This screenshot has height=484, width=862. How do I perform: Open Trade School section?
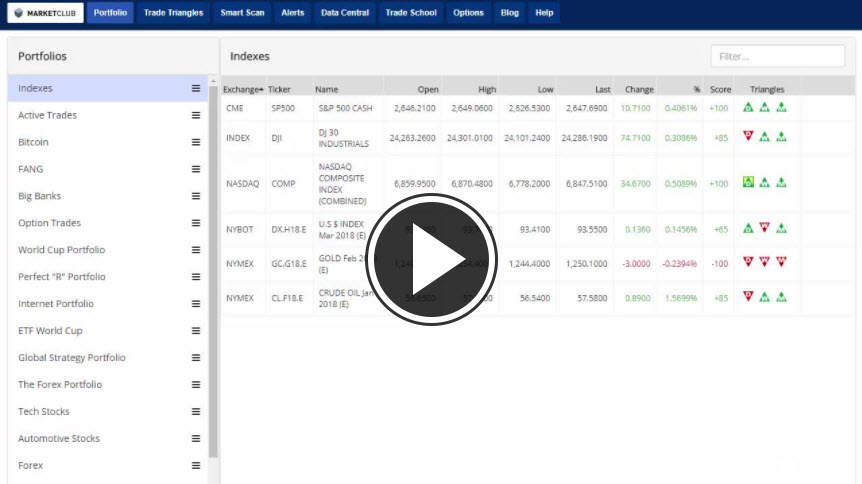click(411, 13)
